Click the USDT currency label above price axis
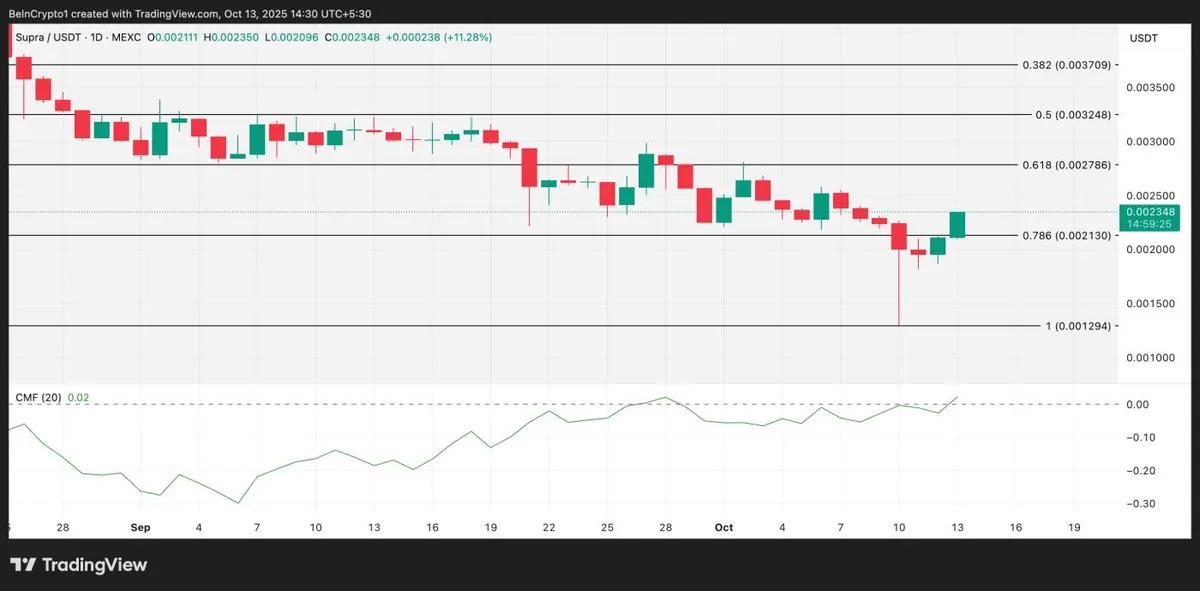Image resolution: width=1200 pixels, height=591 pixels. point(1144,38)
